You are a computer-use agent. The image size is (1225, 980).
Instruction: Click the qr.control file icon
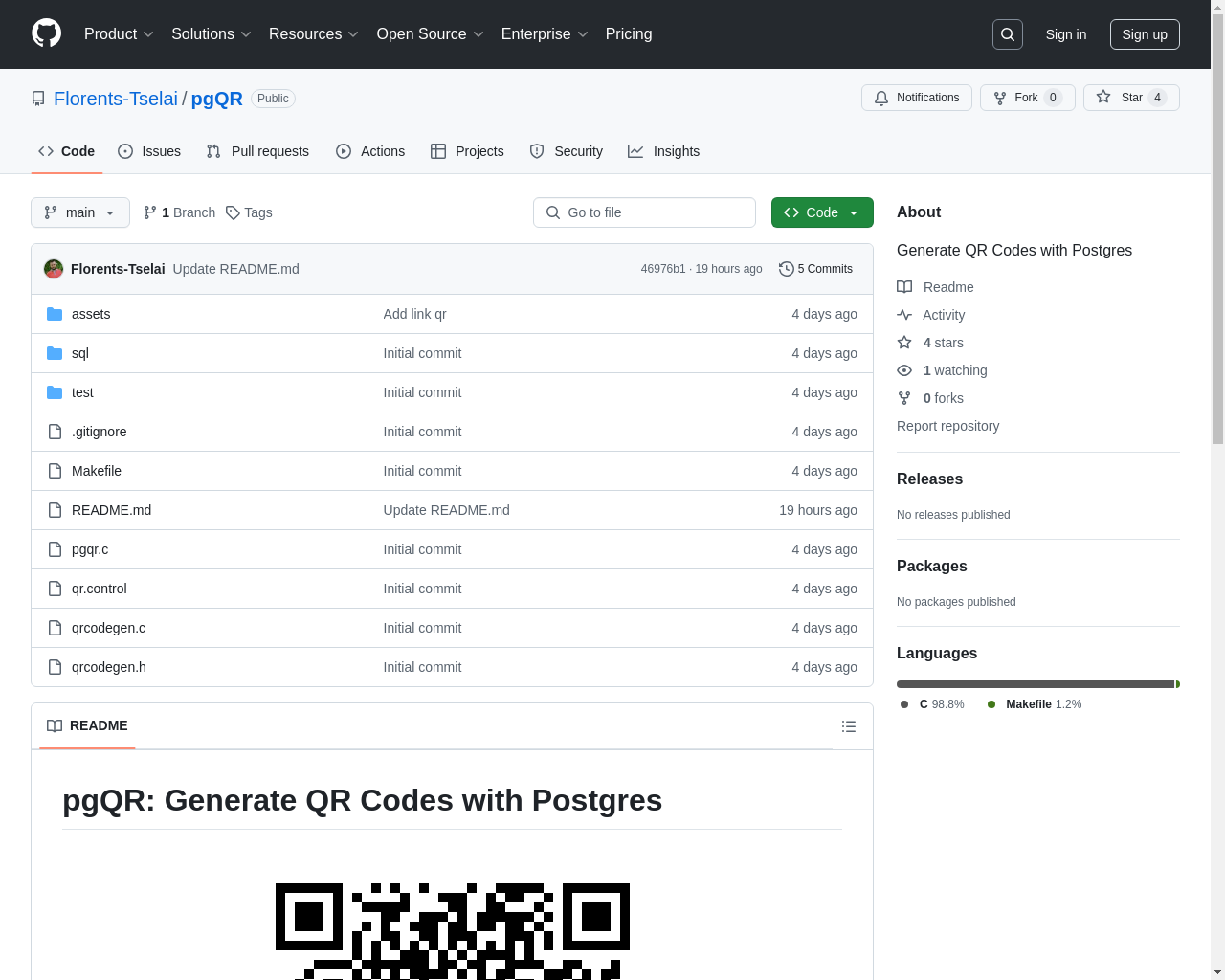coord(55,589)
